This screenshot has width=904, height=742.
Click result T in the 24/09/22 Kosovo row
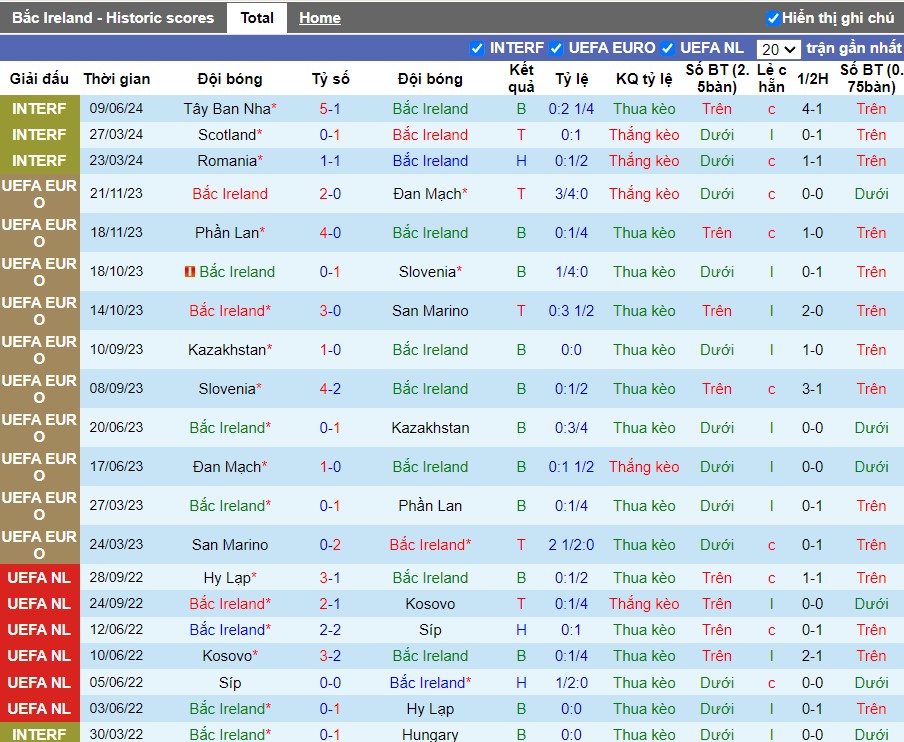pyautogui.click(x=521, y=604)
